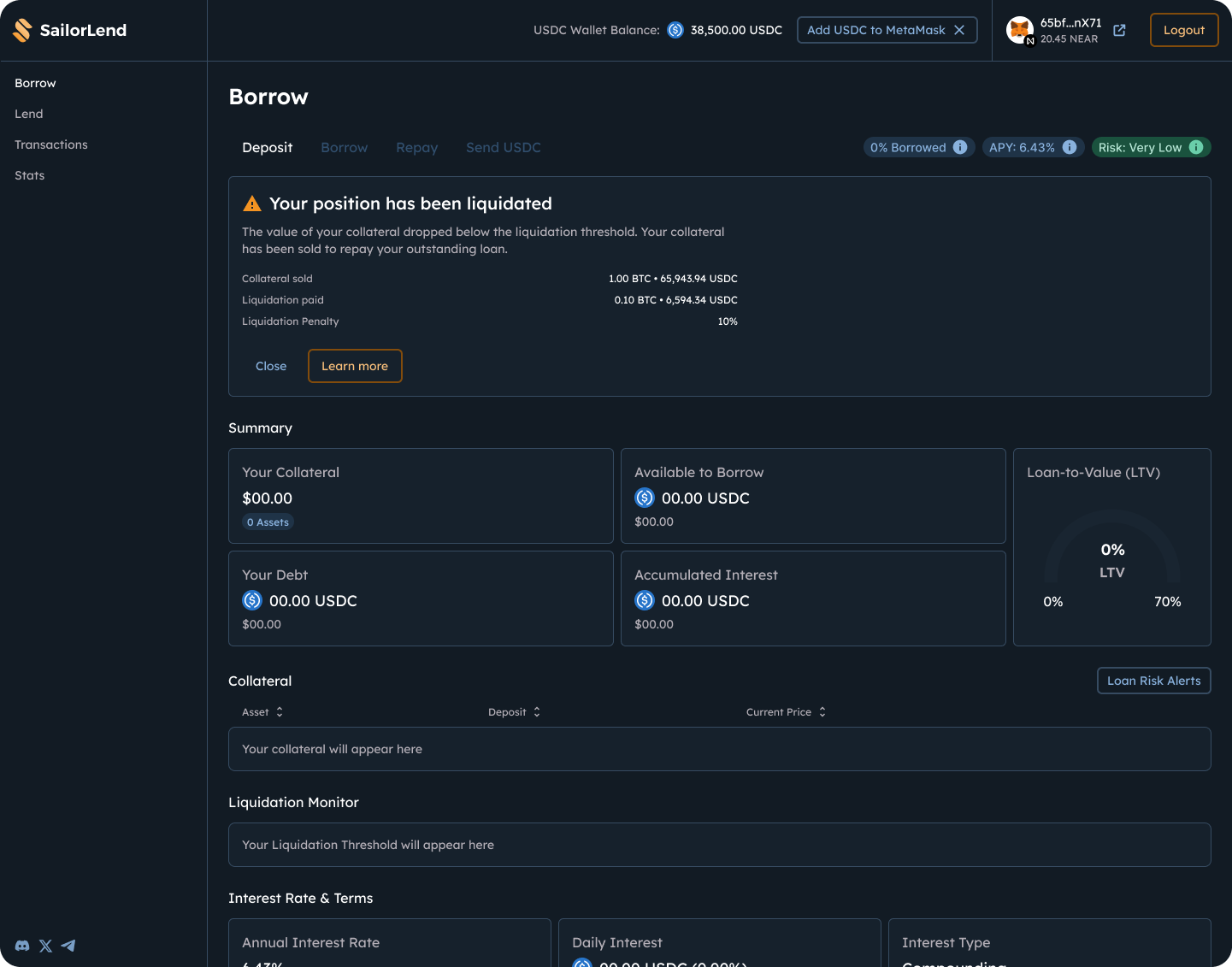Click the Learn more button
The width and height of the screenshot is (1232, 967).
(x=355, y=366)
